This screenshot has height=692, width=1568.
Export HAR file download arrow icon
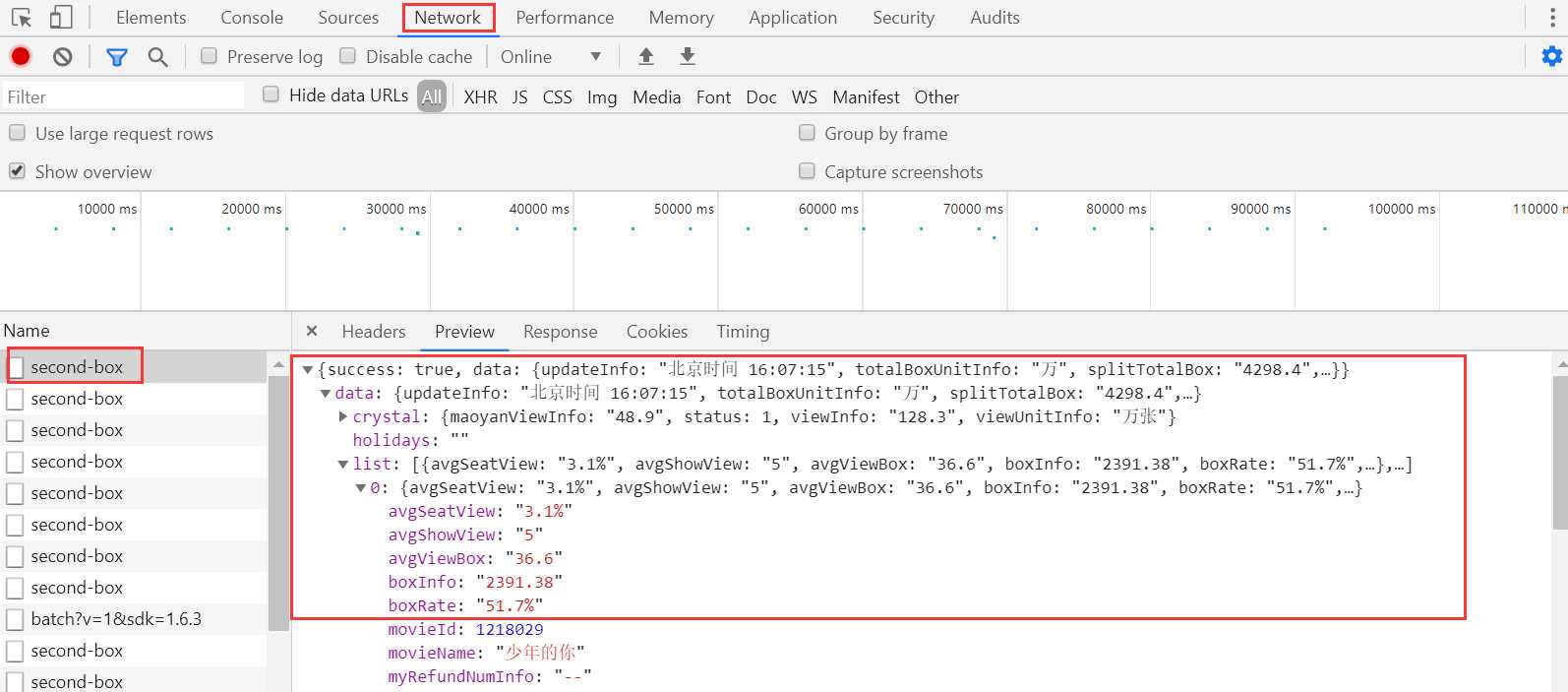[x=688, y=57]
